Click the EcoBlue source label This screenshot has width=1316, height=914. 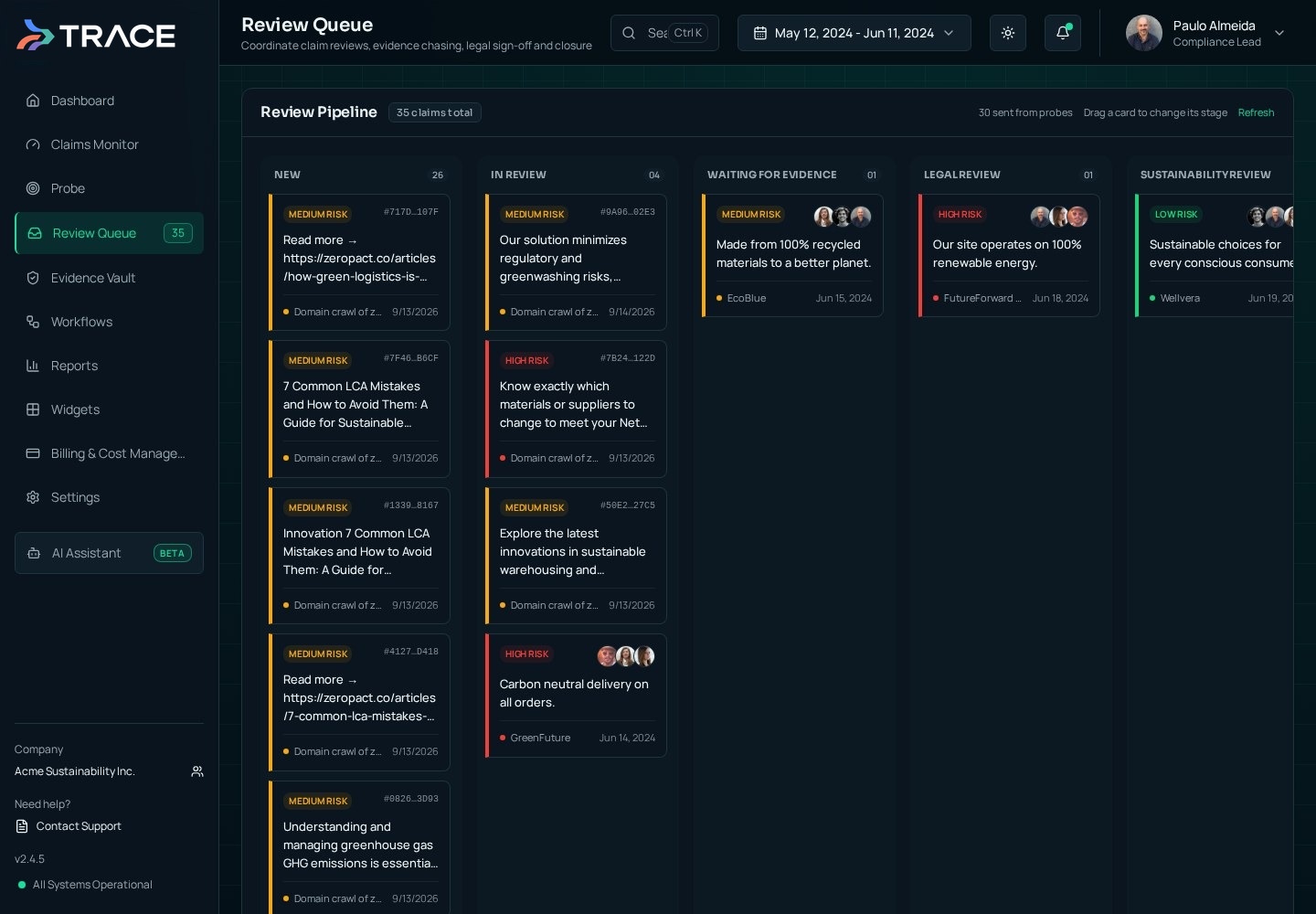coord(747,298)
